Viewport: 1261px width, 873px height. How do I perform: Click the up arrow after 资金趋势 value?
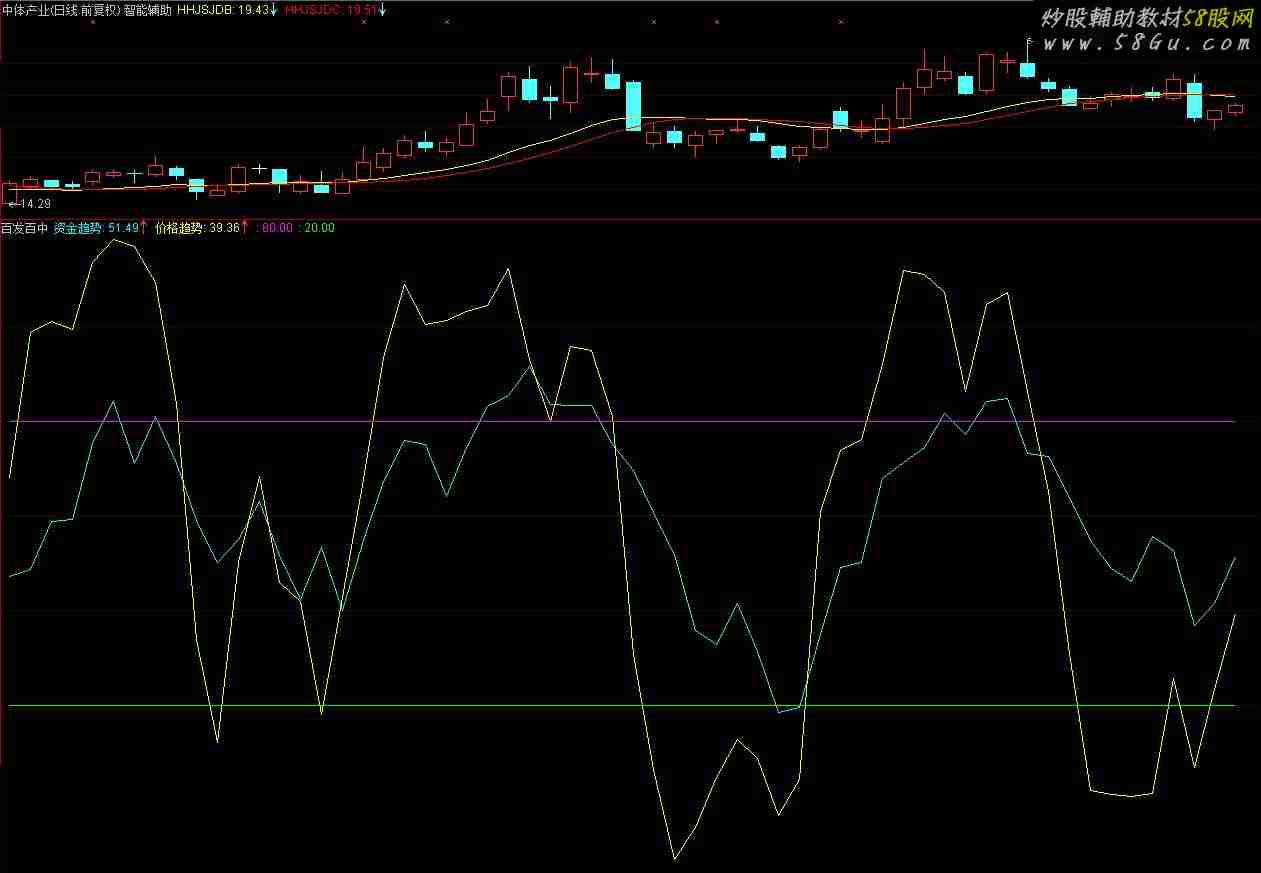coord(143,228)
